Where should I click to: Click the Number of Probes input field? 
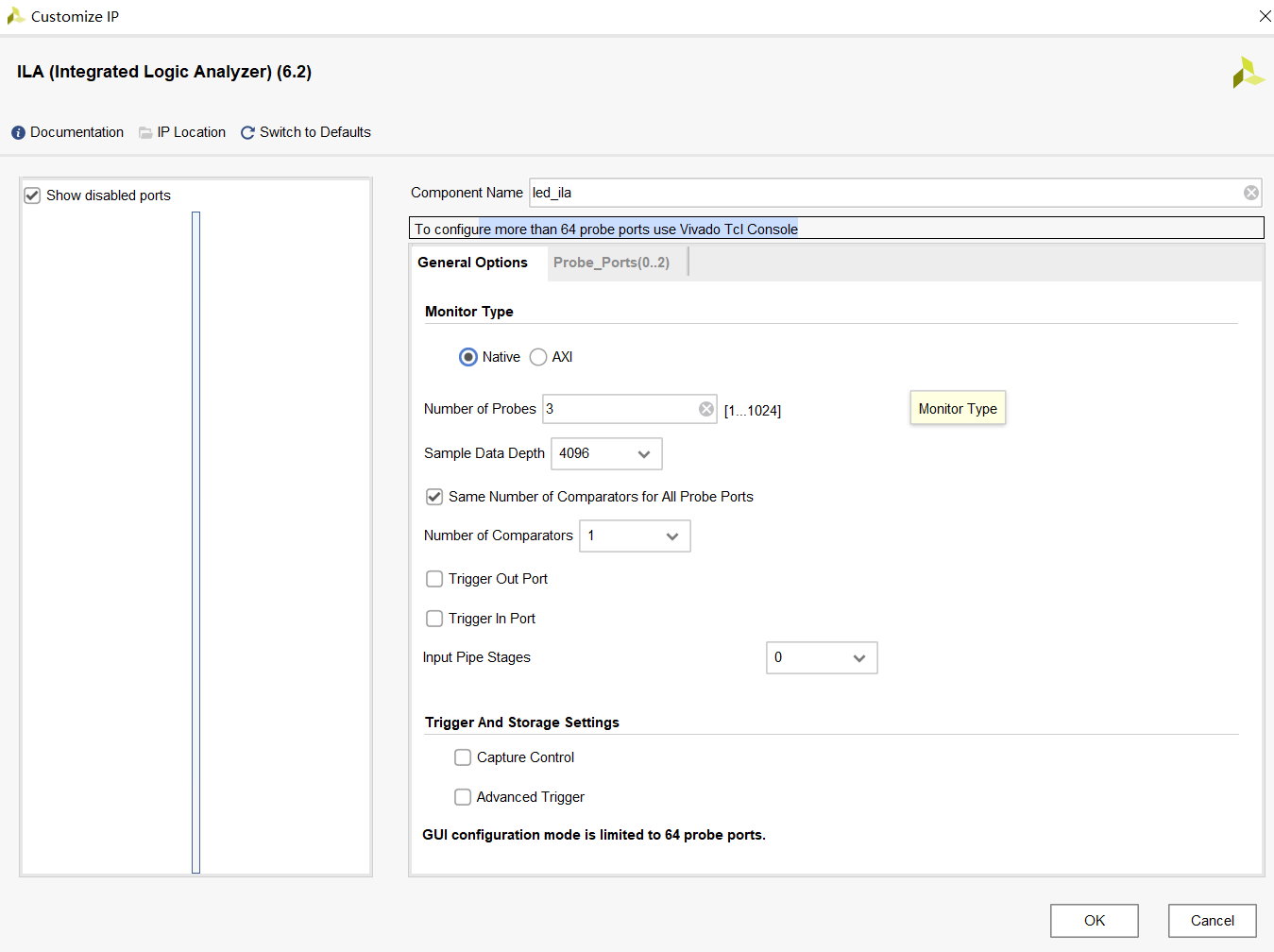pos(630,409)
